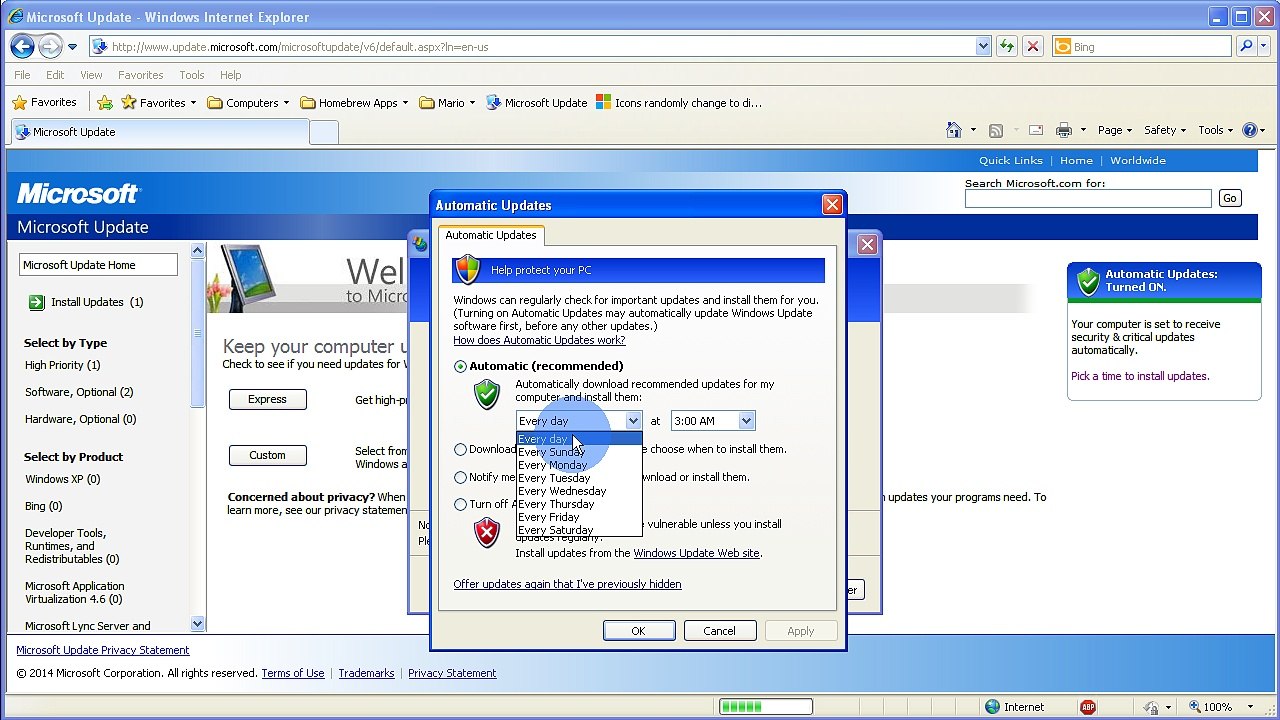Click the IE Forward navigation button
Screen dimensions: 1280x720
(x=50, y=46)
